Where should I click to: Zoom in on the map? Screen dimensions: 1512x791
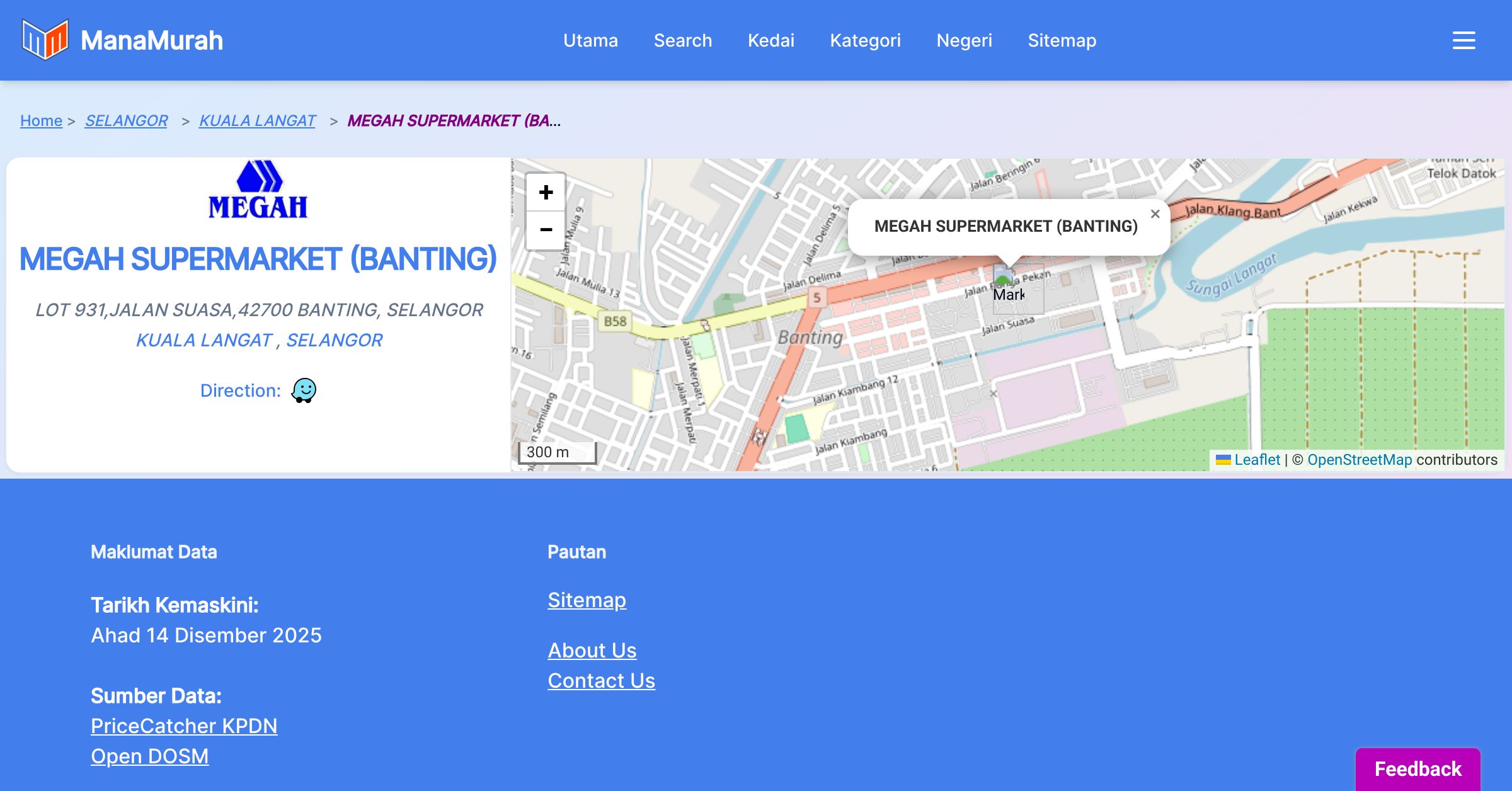[x=546, y=193]
